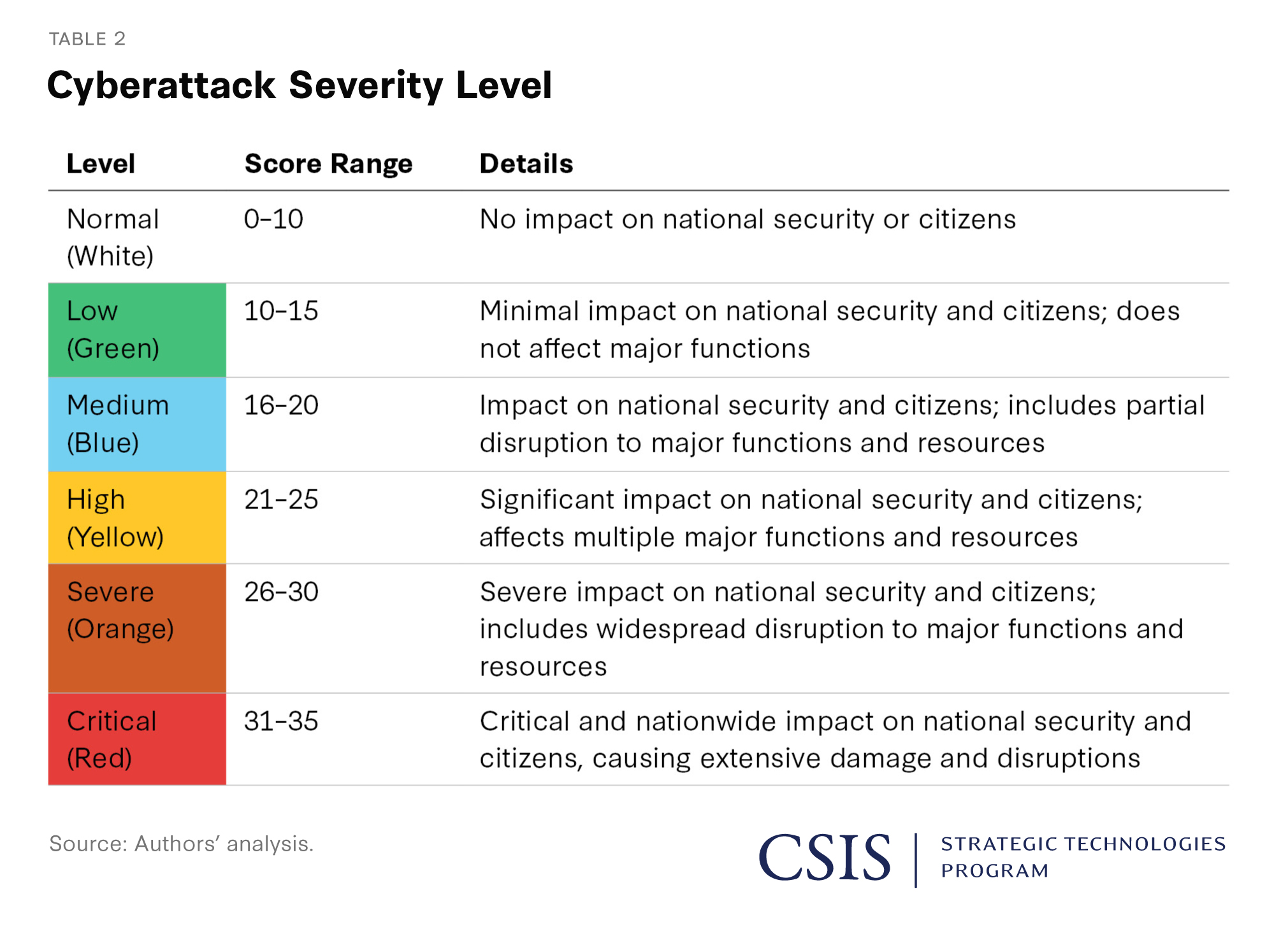Select the red Critical level cell
Viewport: 1288px width, 929px height.
coord(137,739)
